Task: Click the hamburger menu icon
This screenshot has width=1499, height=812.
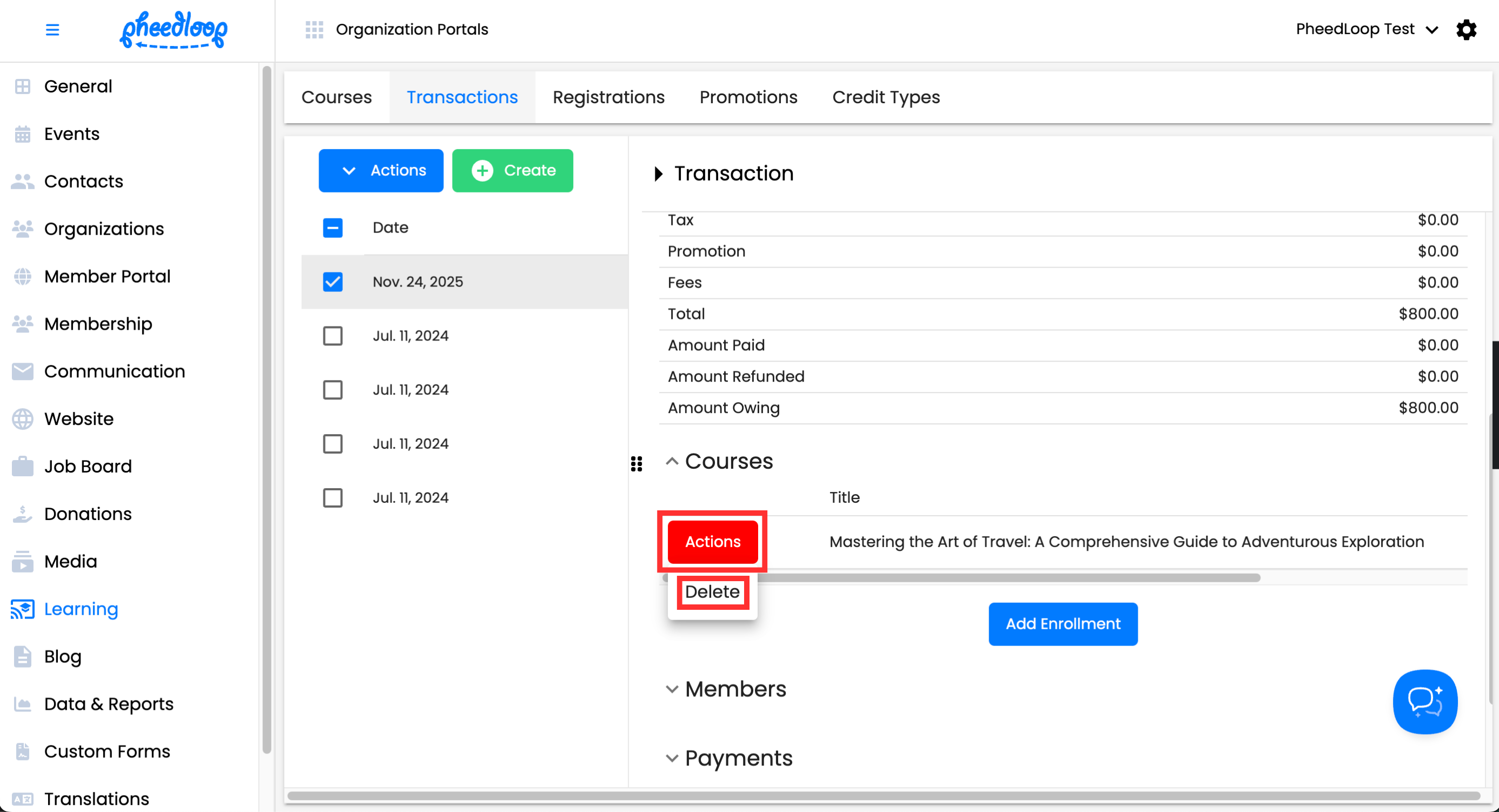Action: tap(52, 29)
